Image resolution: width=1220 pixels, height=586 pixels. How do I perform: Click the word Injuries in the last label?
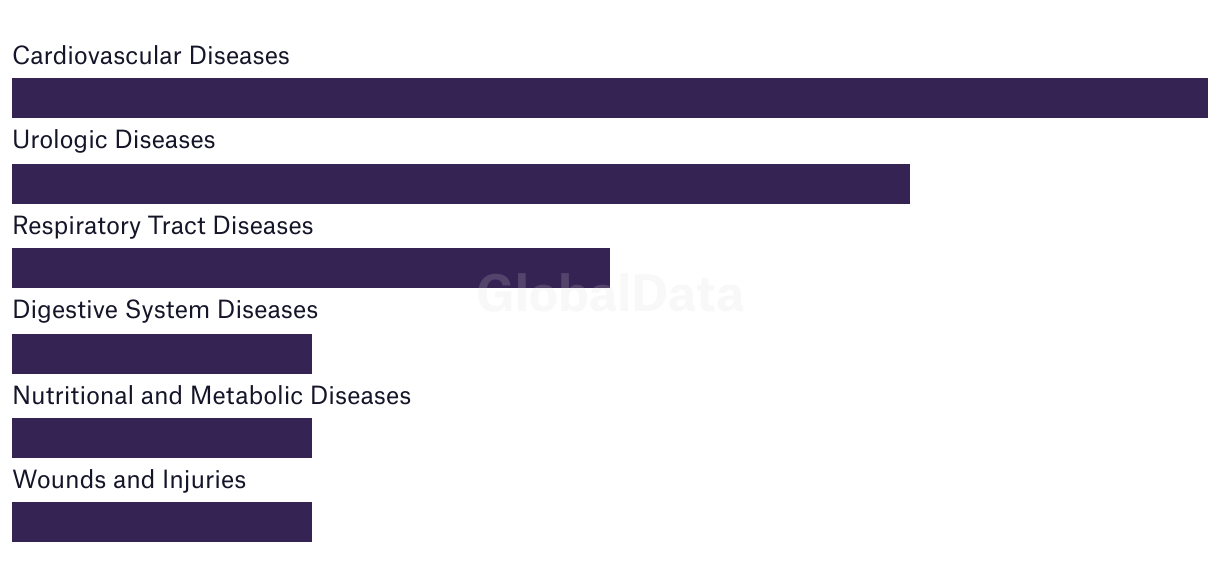tap(204, 480)
